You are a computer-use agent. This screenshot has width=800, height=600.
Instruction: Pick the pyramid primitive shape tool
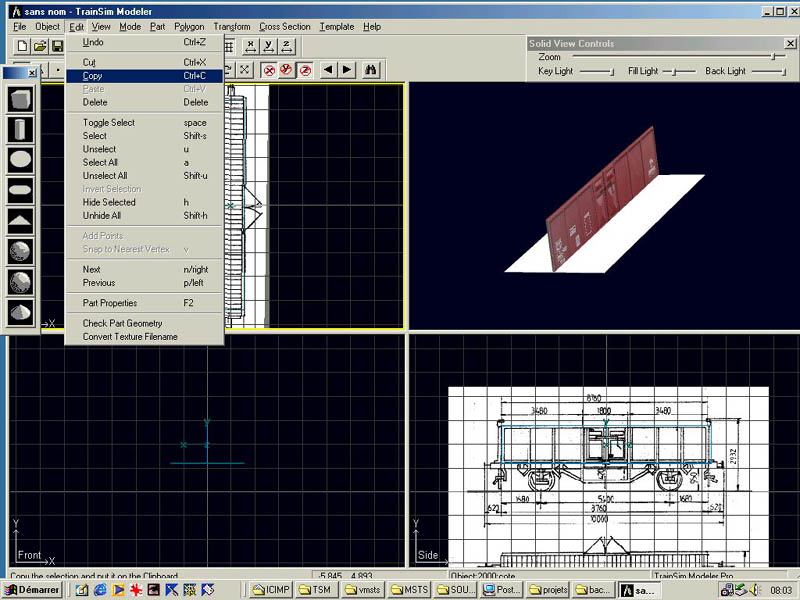click(21, 221)
